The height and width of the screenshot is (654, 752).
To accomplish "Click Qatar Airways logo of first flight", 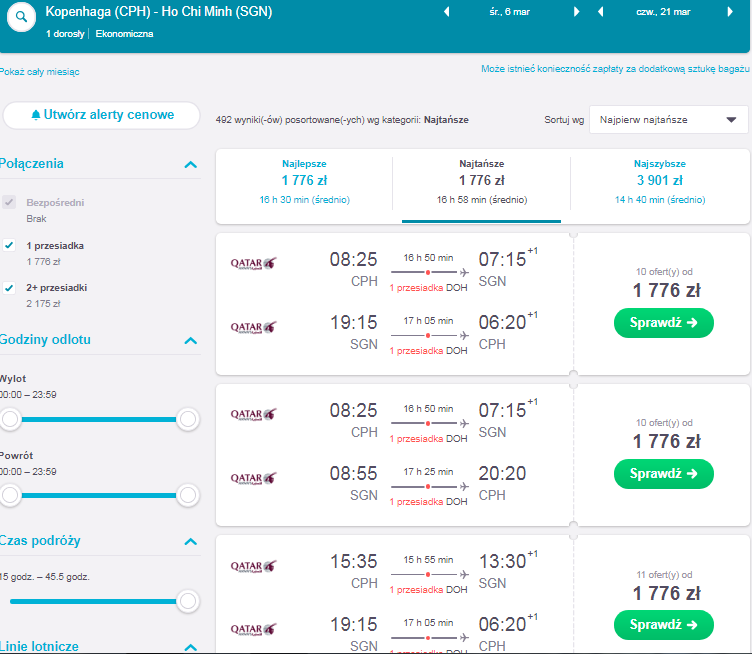I will (x=253, y=263).
